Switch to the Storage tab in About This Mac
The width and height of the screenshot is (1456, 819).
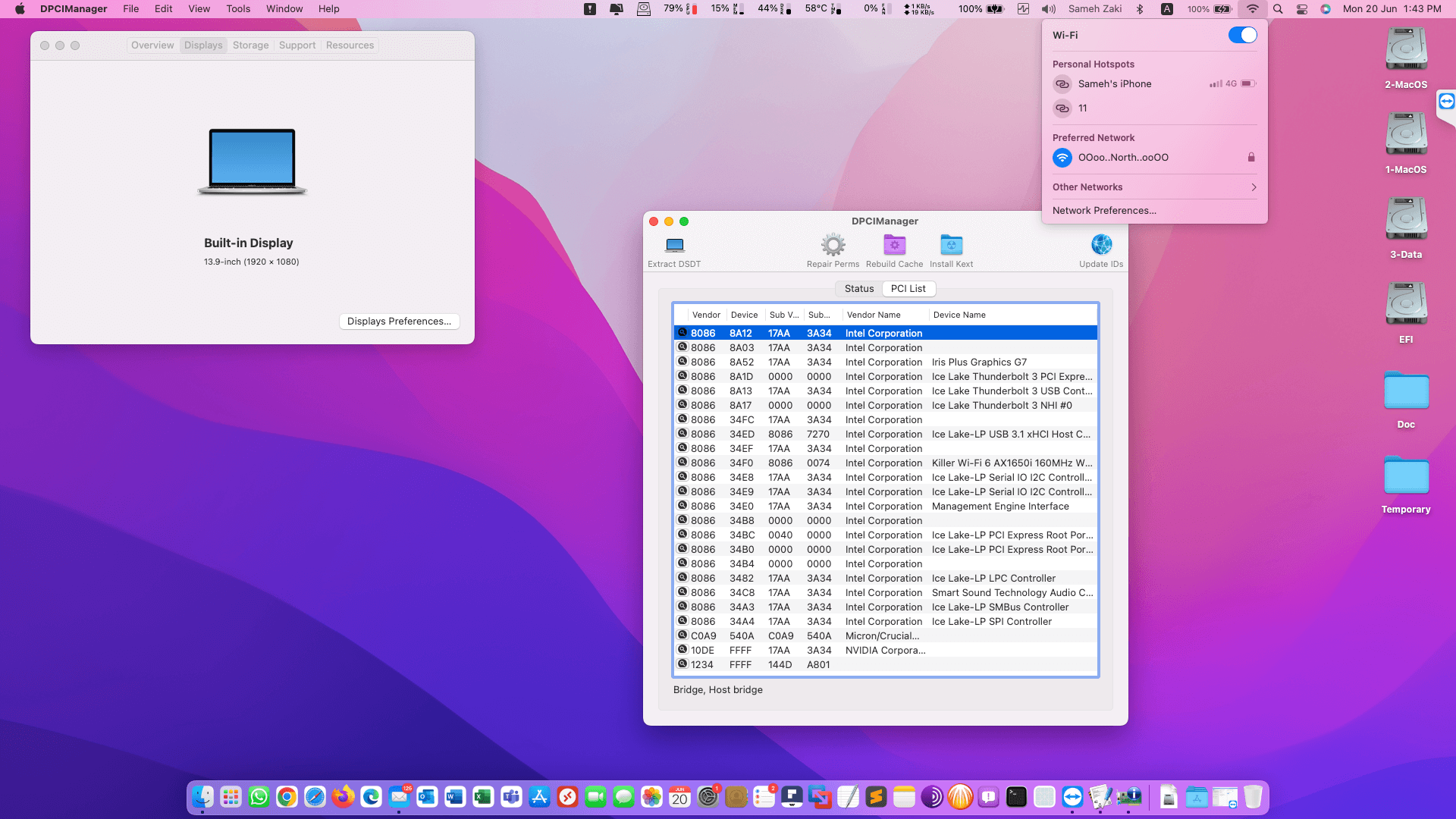click(250, 45)
